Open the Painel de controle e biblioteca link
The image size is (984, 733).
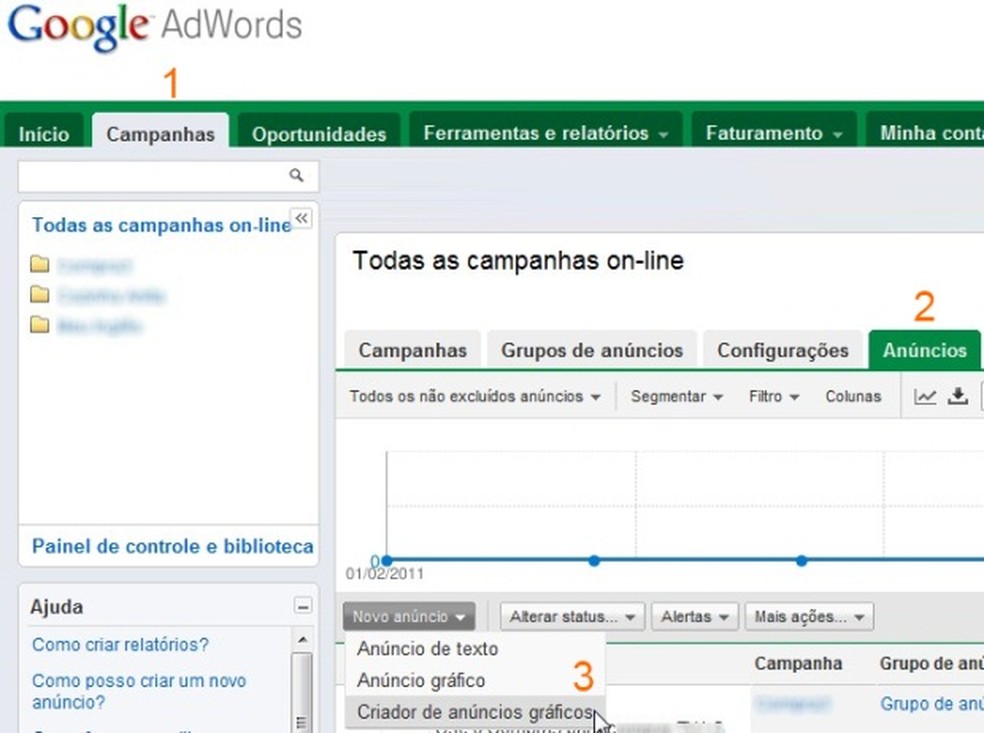(x=172, y=547)
